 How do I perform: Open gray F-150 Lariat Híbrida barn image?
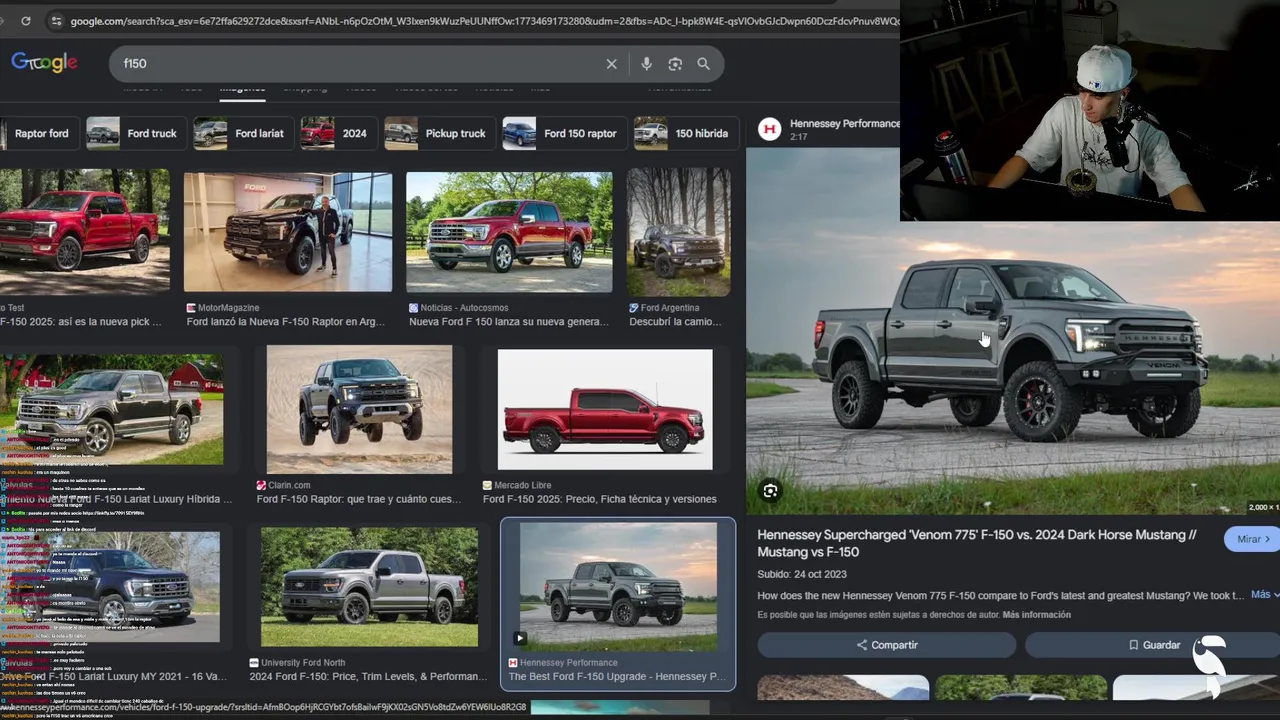[x=111, y=410]
